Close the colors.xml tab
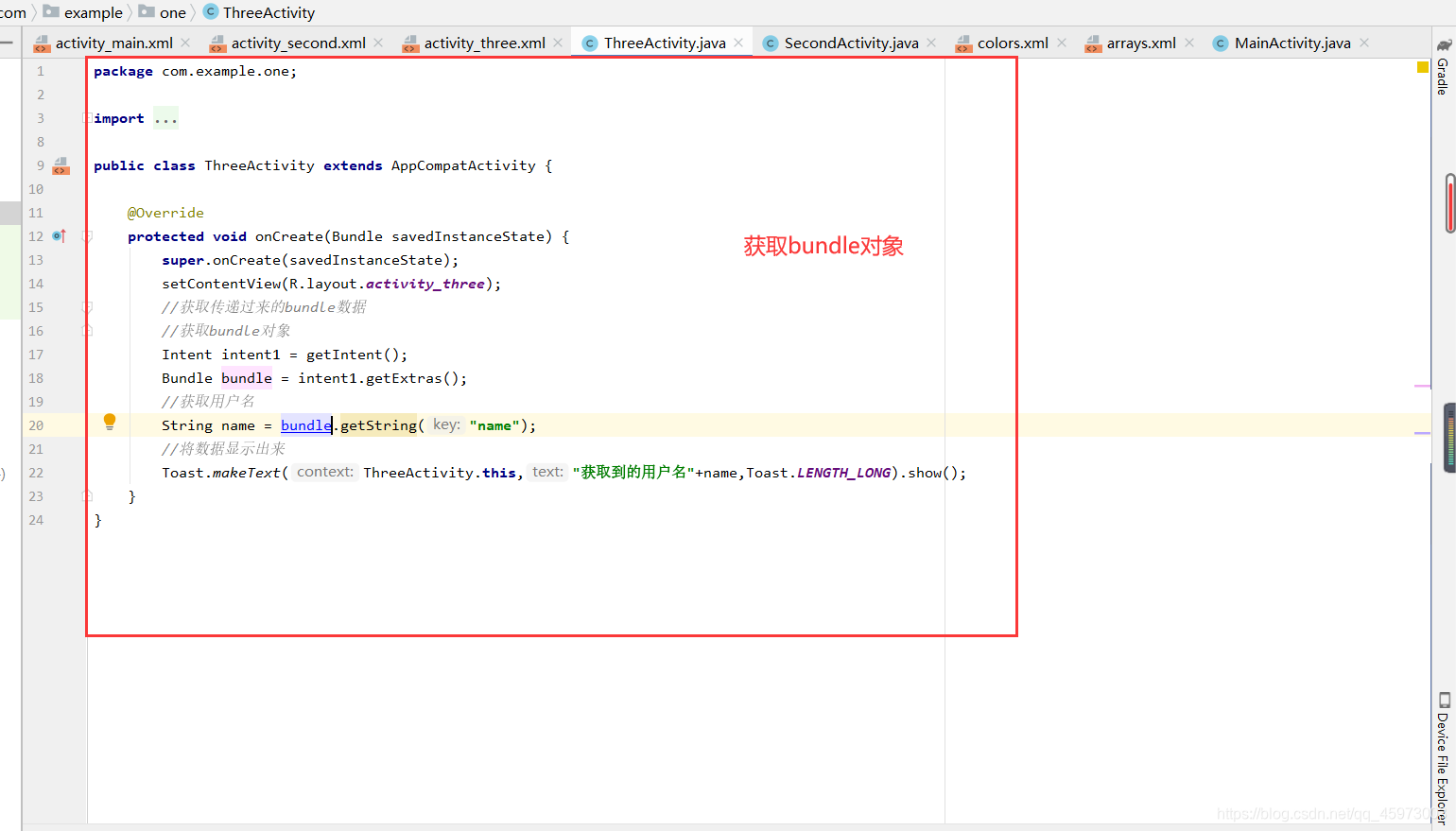 point(1062,43)
